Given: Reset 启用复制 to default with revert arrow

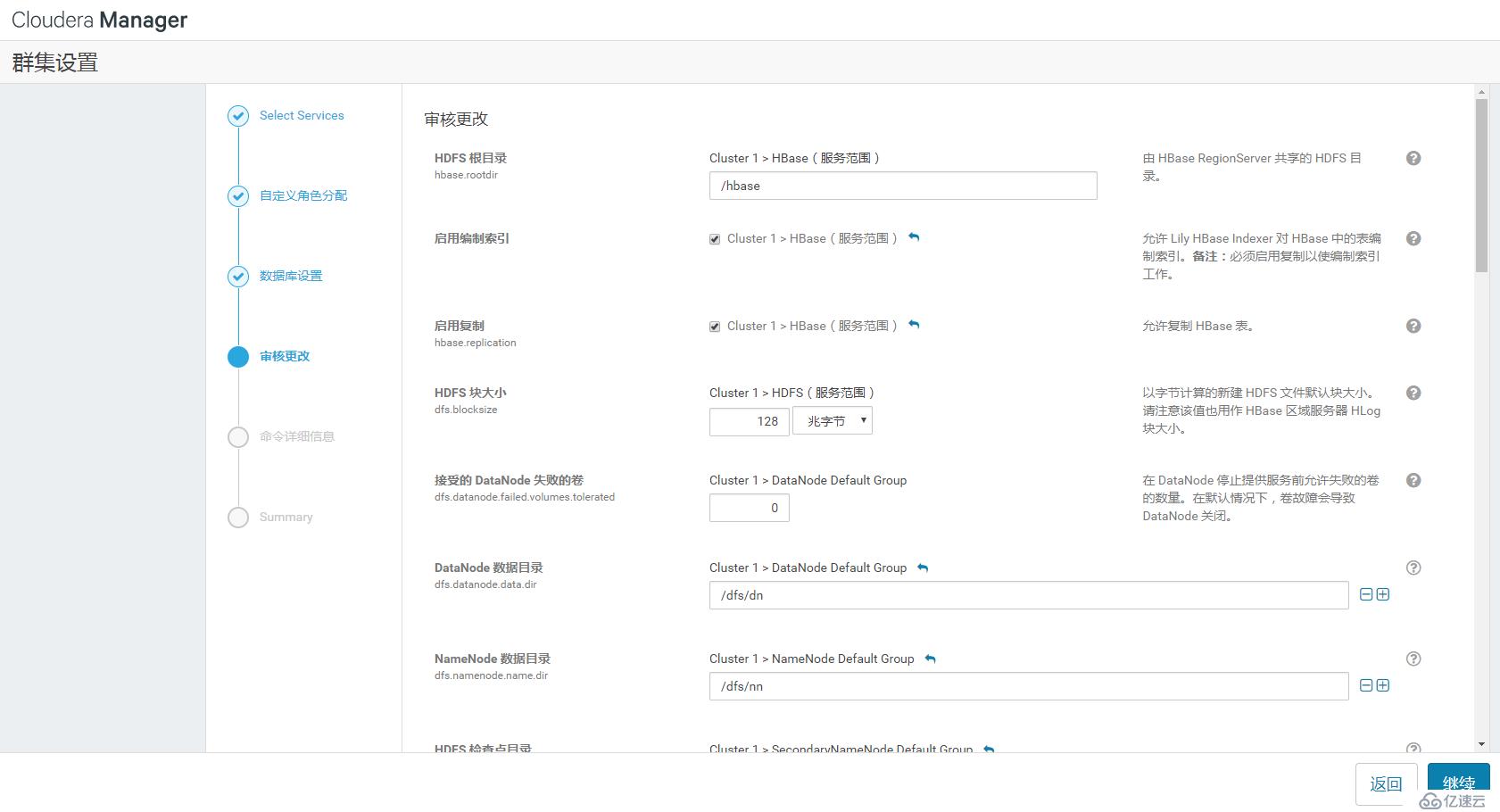Looking at the screenshot, I should [x=914, y=325].
